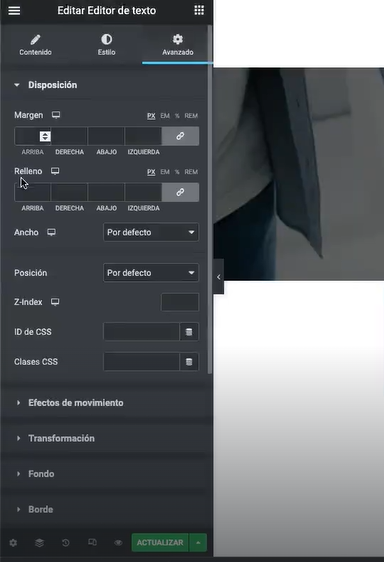The image size is (384, 562).
Task: Collapse the editor panel with arrow handle
Action: click(x=218, y=277)
